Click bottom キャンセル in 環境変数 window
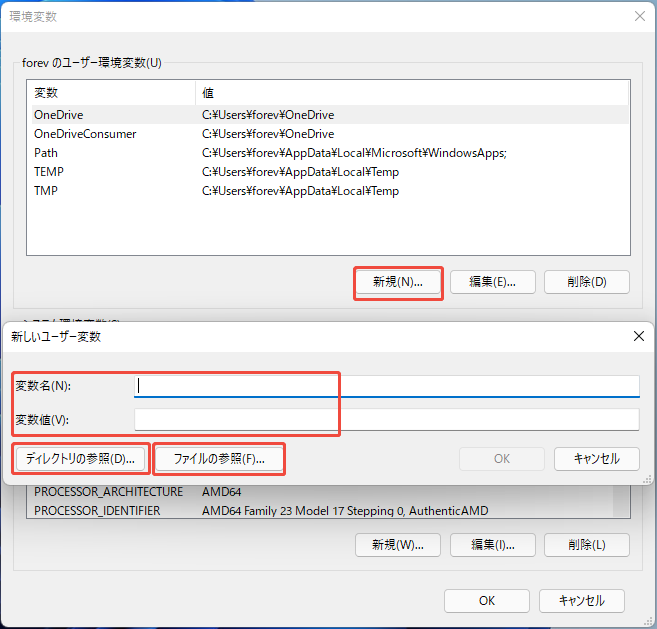The width and height of the screenshot is (657, 629). [582, 601]
